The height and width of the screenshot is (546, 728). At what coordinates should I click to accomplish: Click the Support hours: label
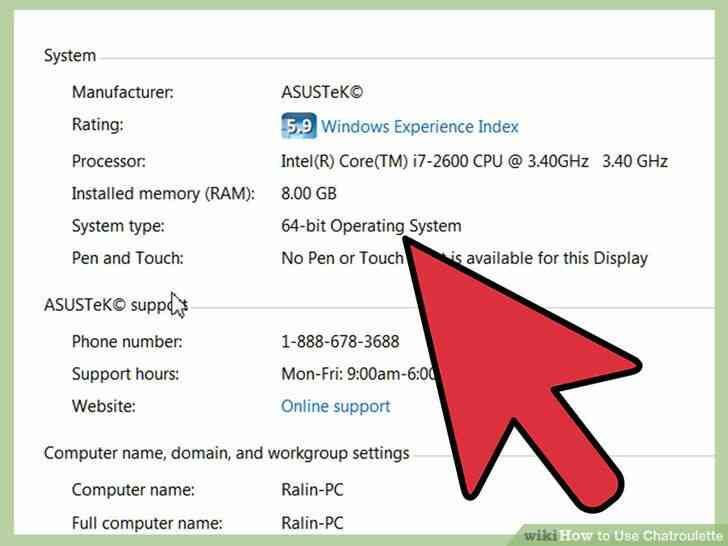tap(125, 374)
